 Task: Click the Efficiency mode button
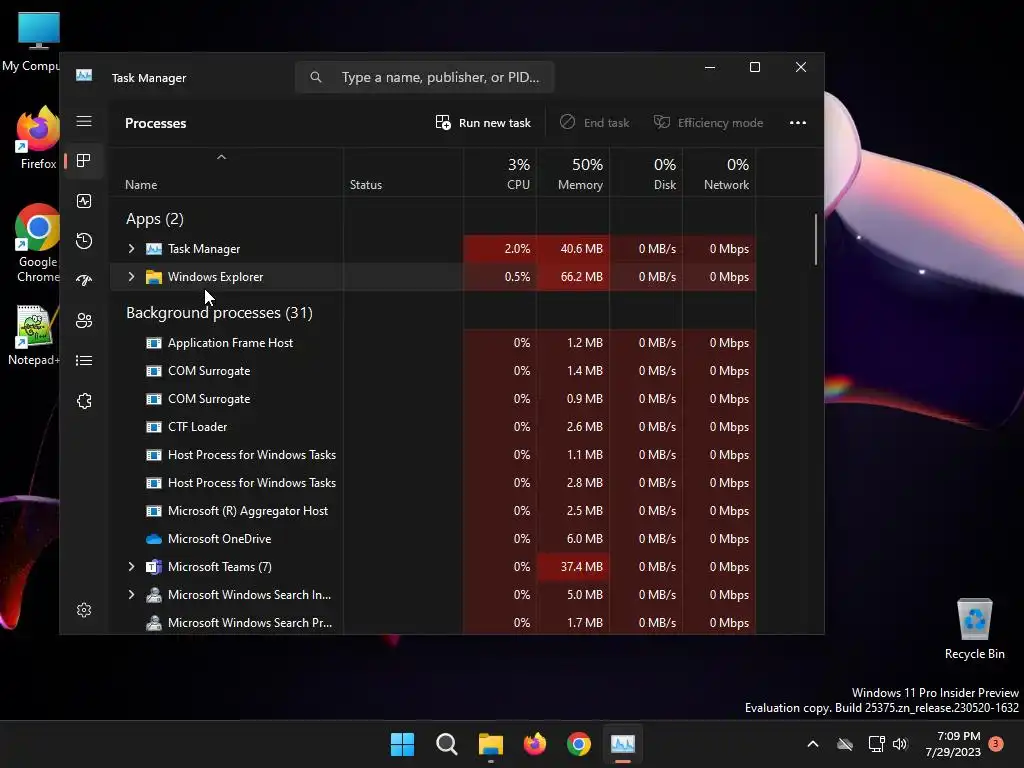pos(709,123)
